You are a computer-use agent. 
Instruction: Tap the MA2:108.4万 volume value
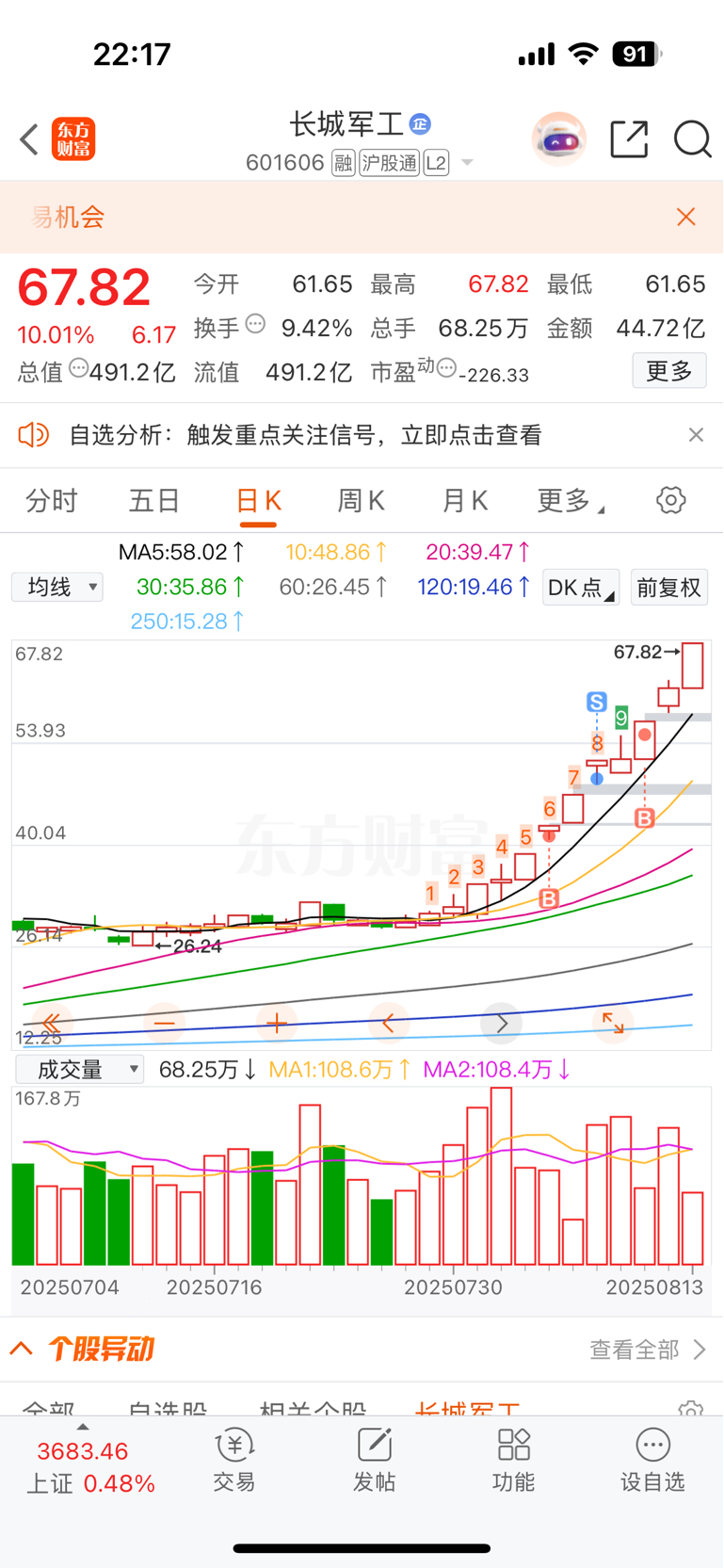497,1070
